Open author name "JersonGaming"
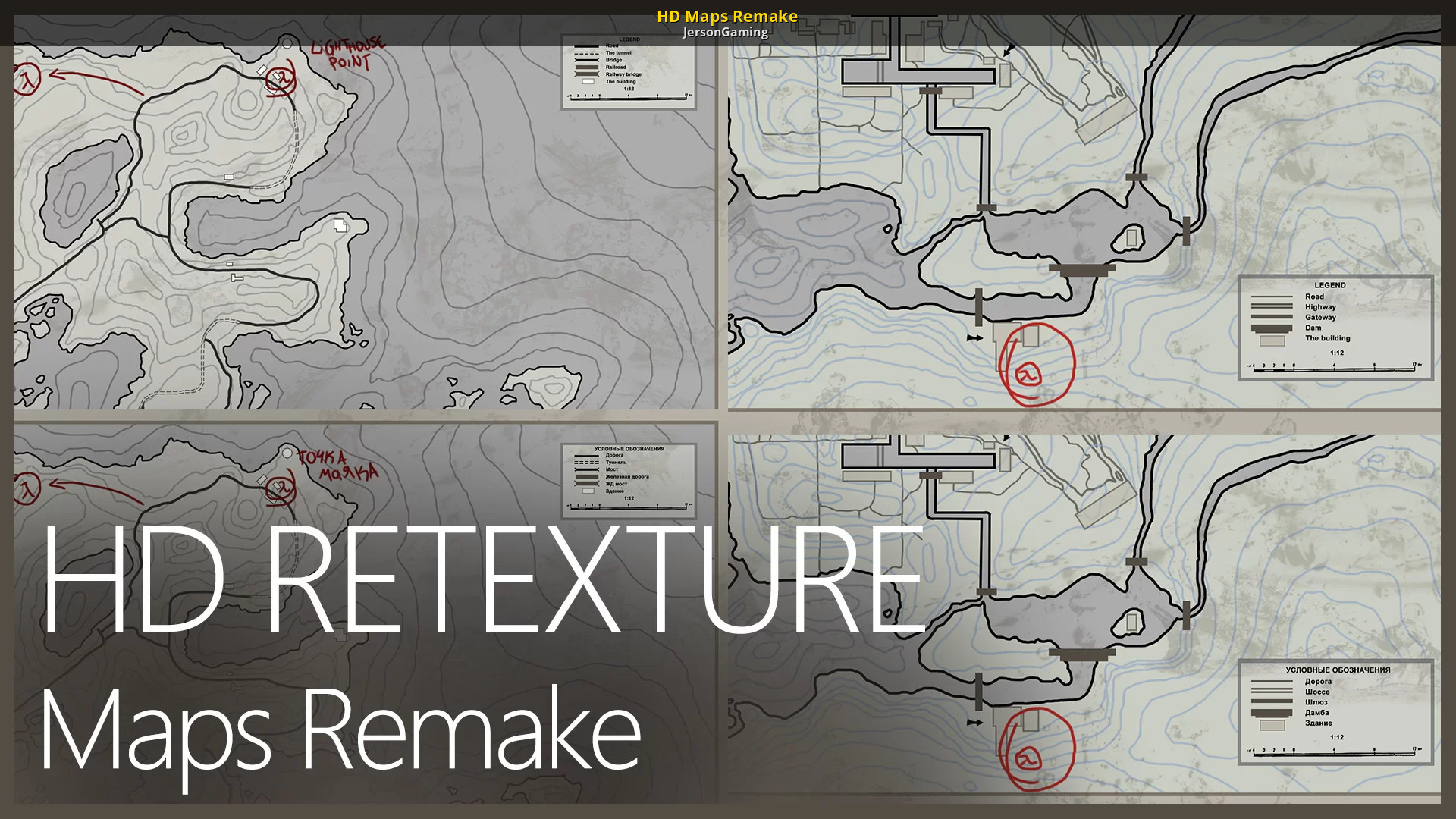This screenshot has width=1456, height=819. click(725, 32)
